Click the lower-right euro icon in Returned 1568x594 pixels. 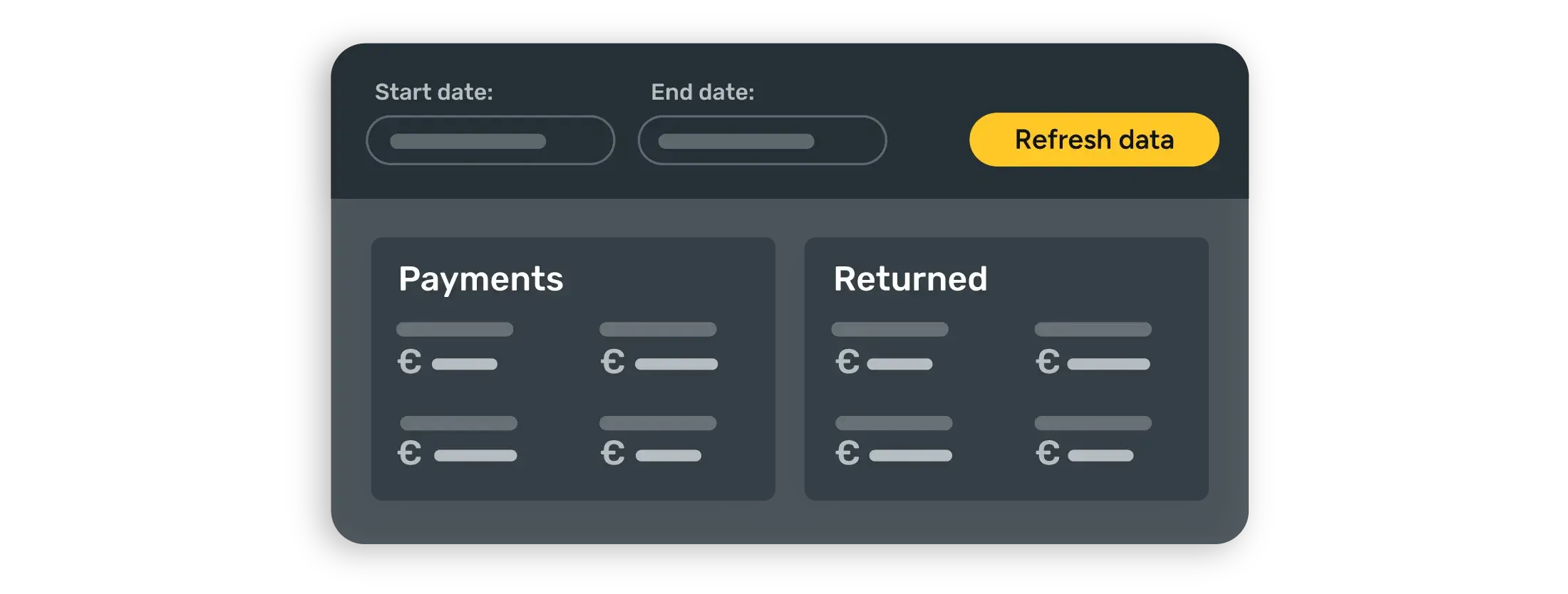[x=1047, y=453]
